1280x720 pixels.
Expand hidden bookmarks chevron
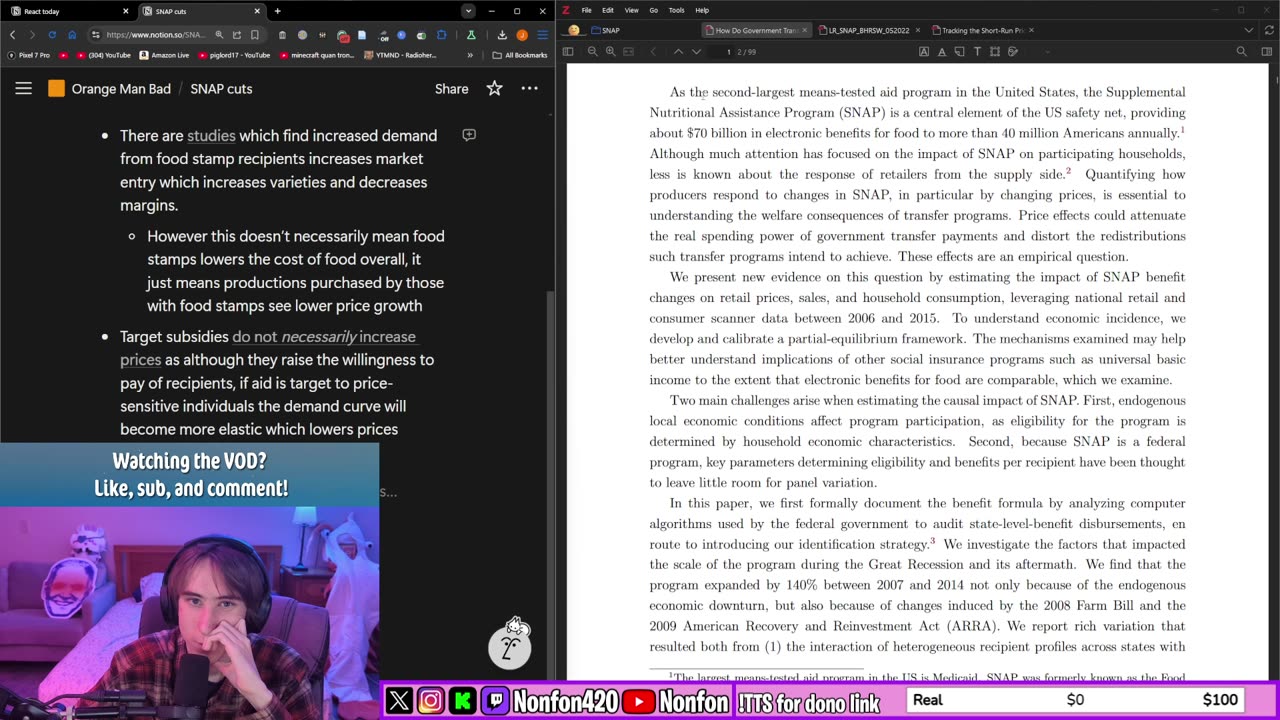[x=470, y=55]
